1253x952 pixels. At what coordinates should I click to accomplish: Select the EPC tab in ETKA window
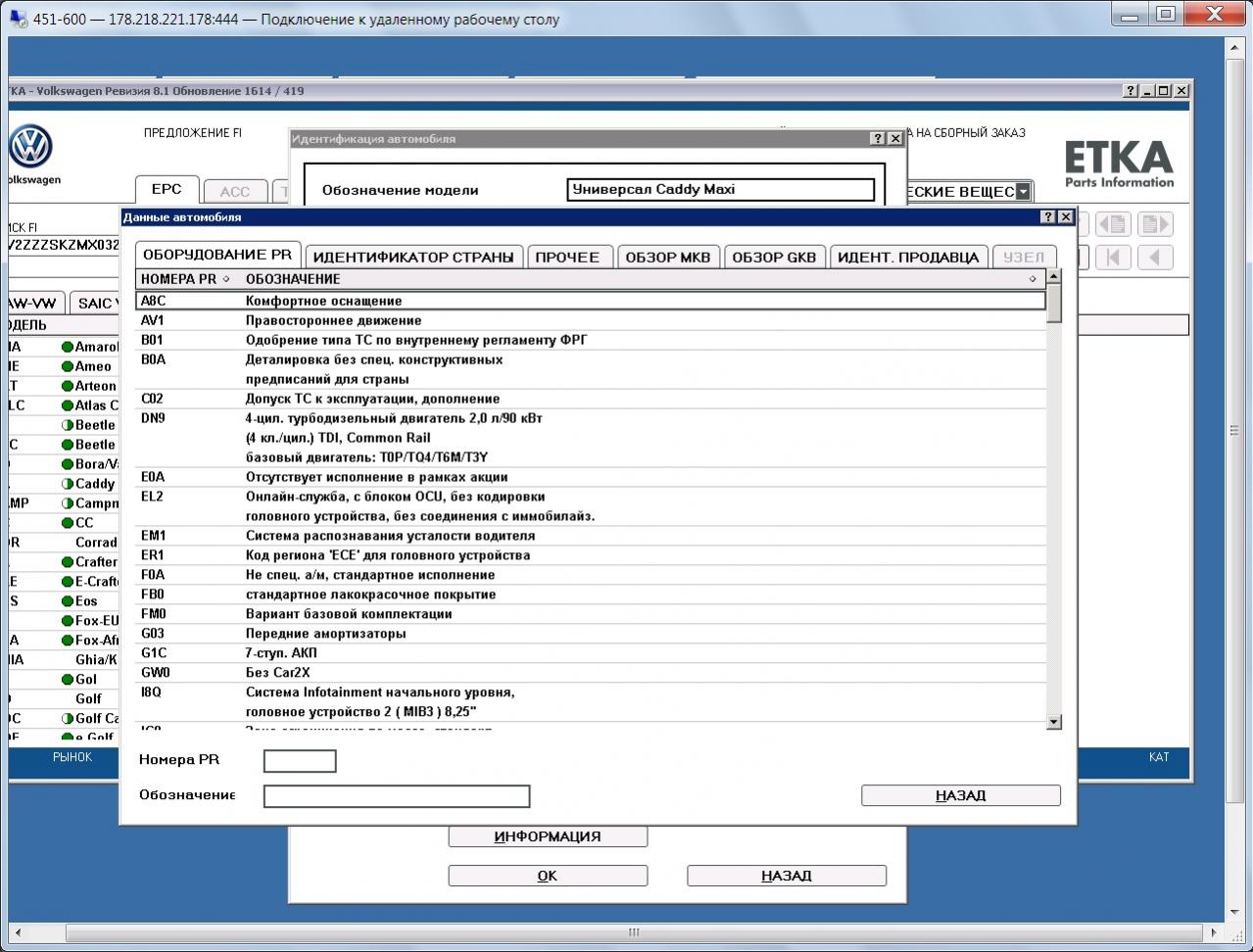point(167,190)
